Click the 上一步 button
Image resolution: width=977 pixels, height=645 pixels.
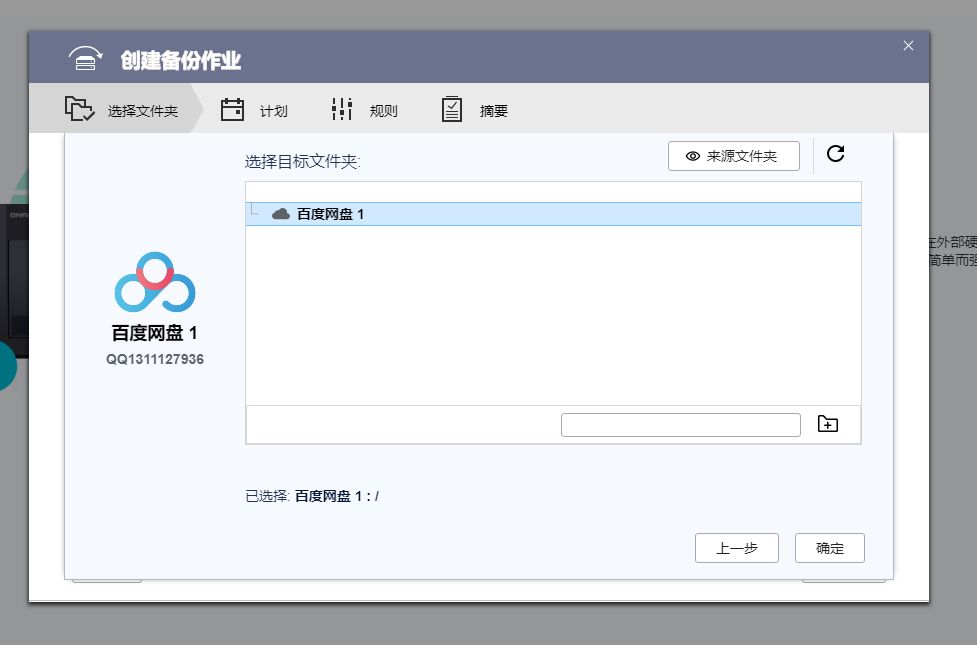point(737,547)
